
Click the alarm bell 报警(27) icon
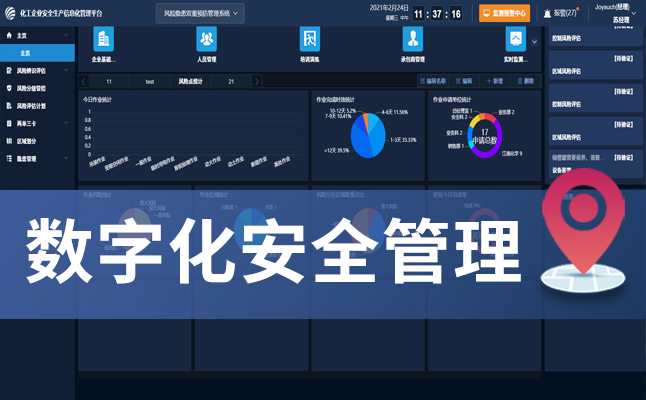pos(548,14)
